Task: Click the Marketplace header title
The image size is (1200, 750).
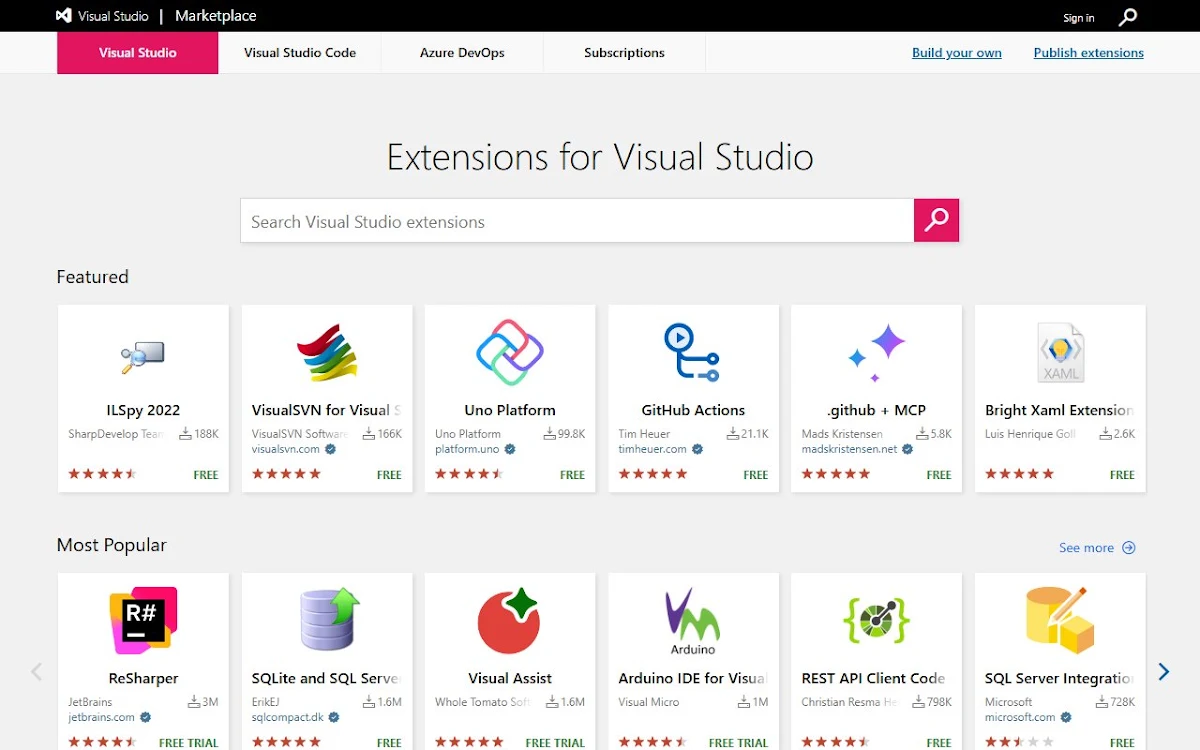Action: pyautogui.click(x=215, y=16)
